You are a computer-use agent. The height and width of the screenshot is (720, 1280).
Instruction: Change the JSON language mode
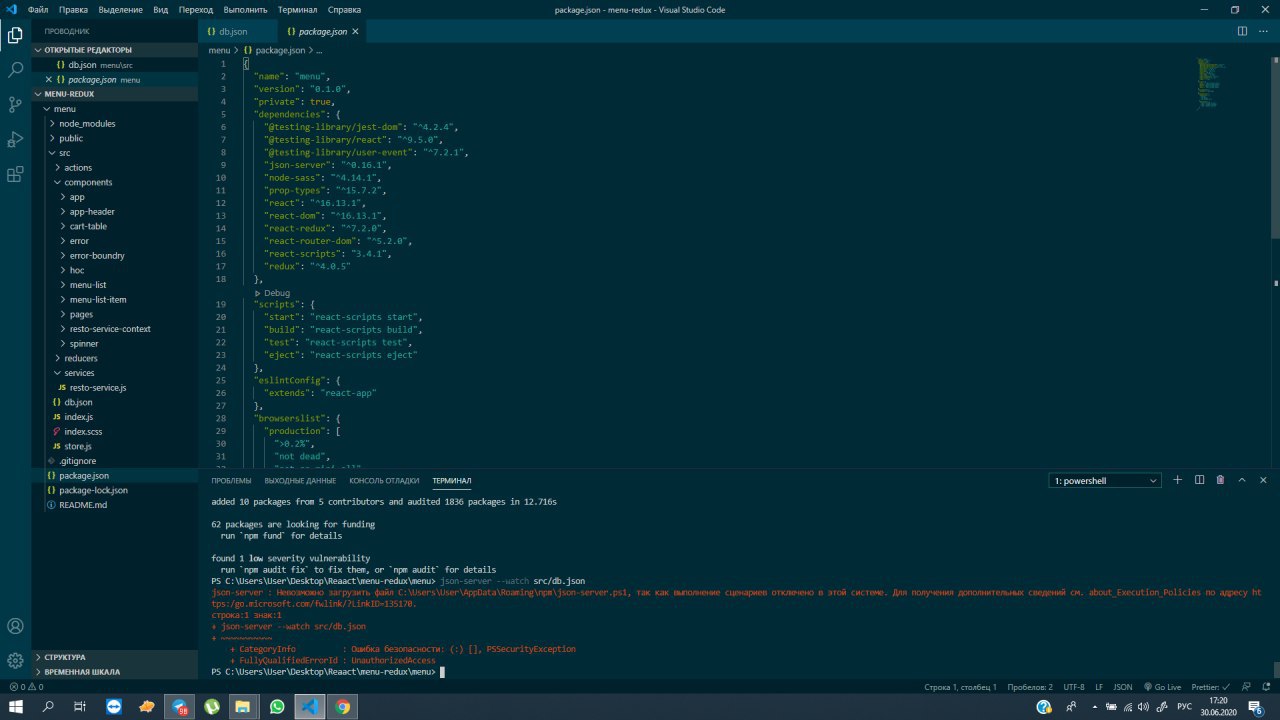pos(1124,687)
